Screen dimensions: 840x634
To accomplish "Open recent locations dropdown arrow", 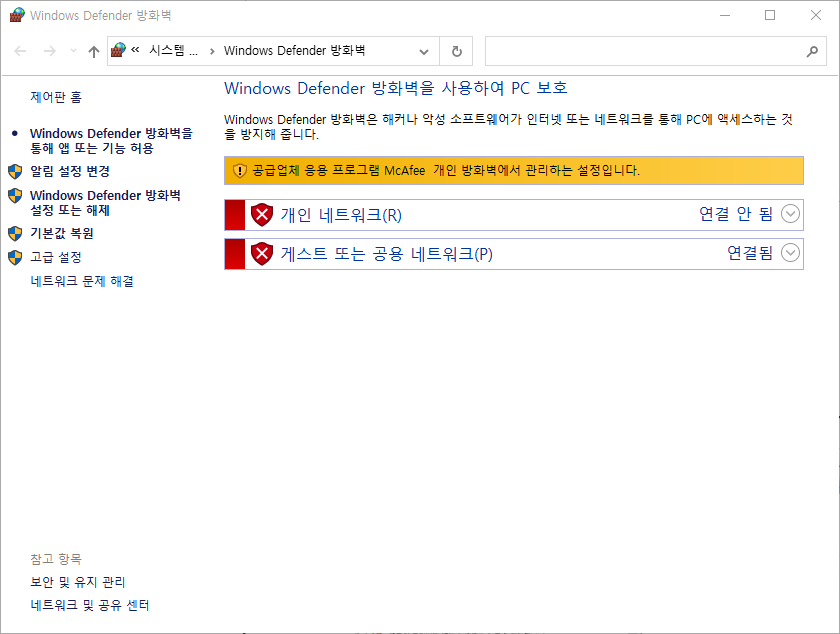I will tap(73, 51).
